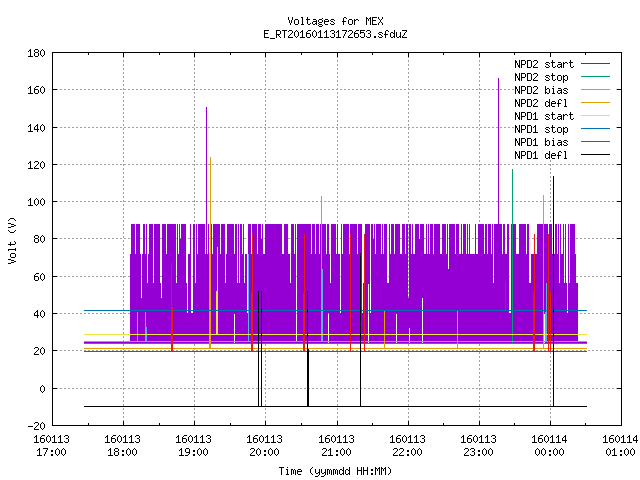Click the x-axis tick label 160113 20:00
The height and width of the screenshot is (480, 640).
click(x=264, y=446)
